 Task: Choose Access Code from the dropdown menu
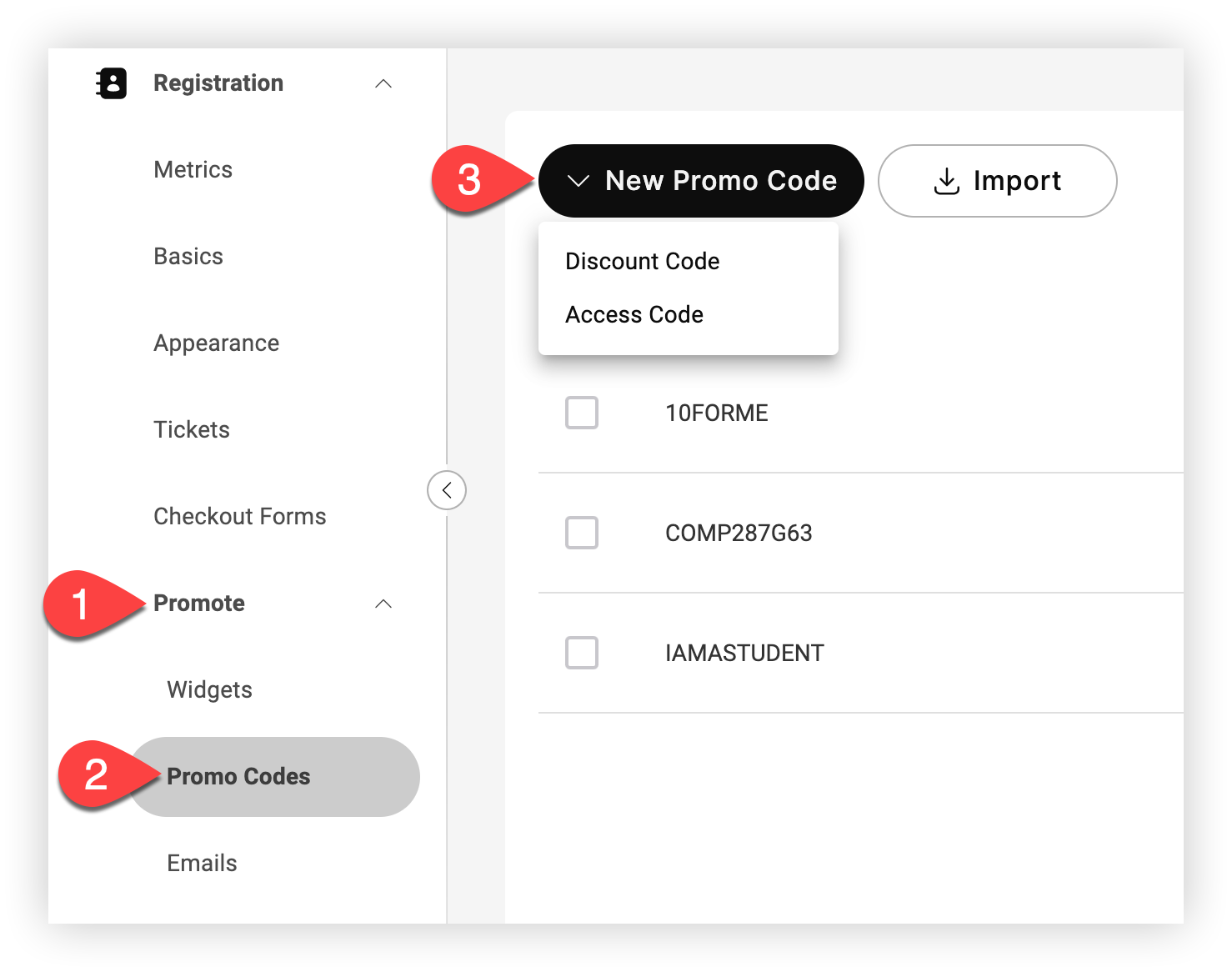pos(634,314)
